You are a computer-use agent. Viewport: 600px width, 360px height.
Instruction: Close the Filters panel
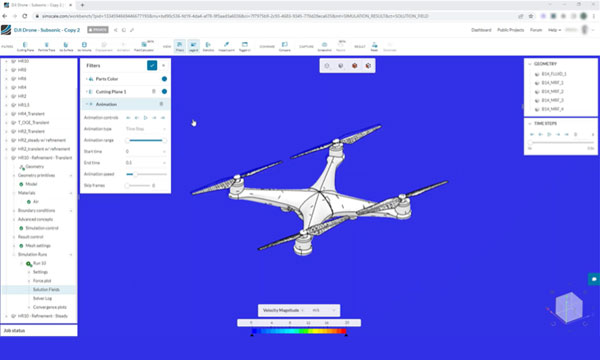164,65
